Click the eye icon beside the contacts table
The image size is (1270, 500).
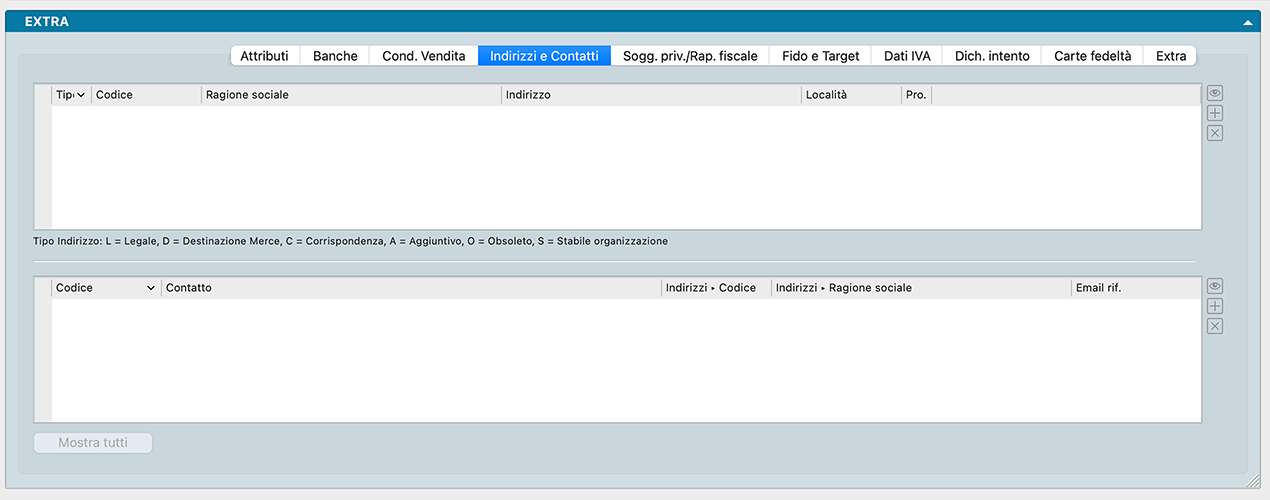[x=1215, y=286]
